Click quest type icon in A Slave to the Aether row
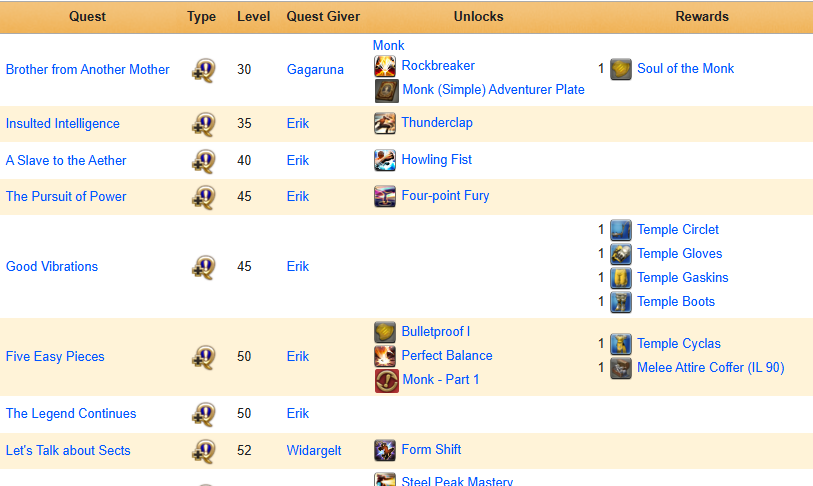The height and width of the screenshot is (486, 813). click(204, 161)
